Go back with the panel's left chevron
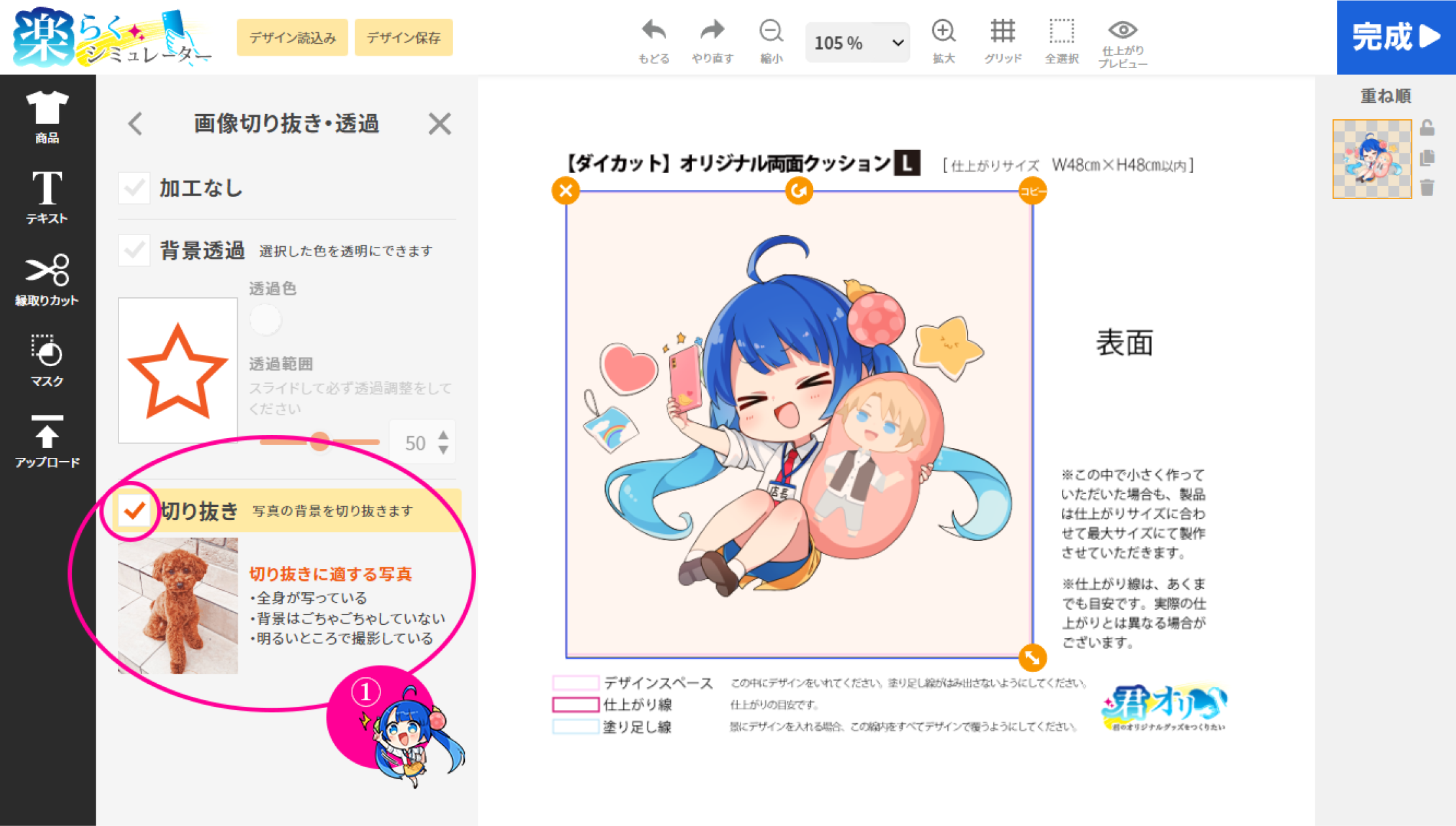This screenshot has width=1456, height=826. pyautogui.click(x=136, y=124)
